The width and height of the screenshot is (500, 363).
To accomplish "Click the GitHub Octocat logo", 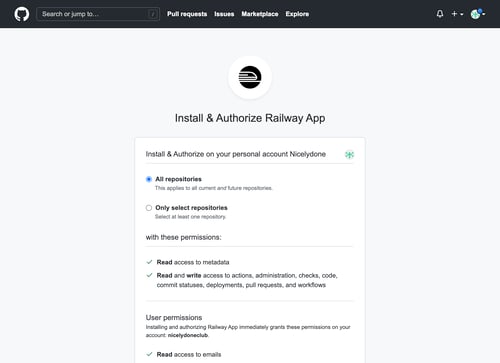I will (x=22, y=14).
